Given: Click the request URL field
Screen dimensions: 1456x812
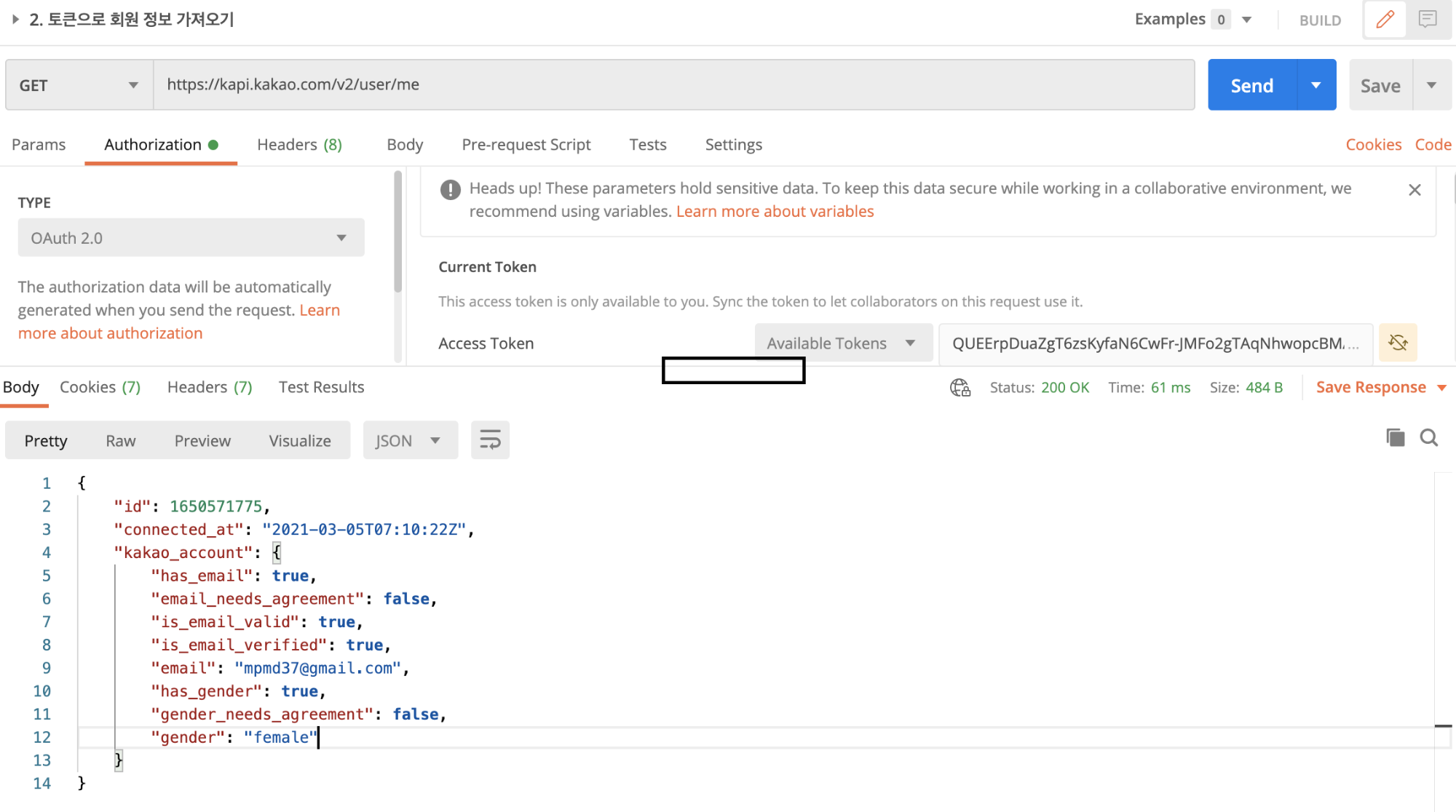Looking at the screenshot, I should [673, 85].
